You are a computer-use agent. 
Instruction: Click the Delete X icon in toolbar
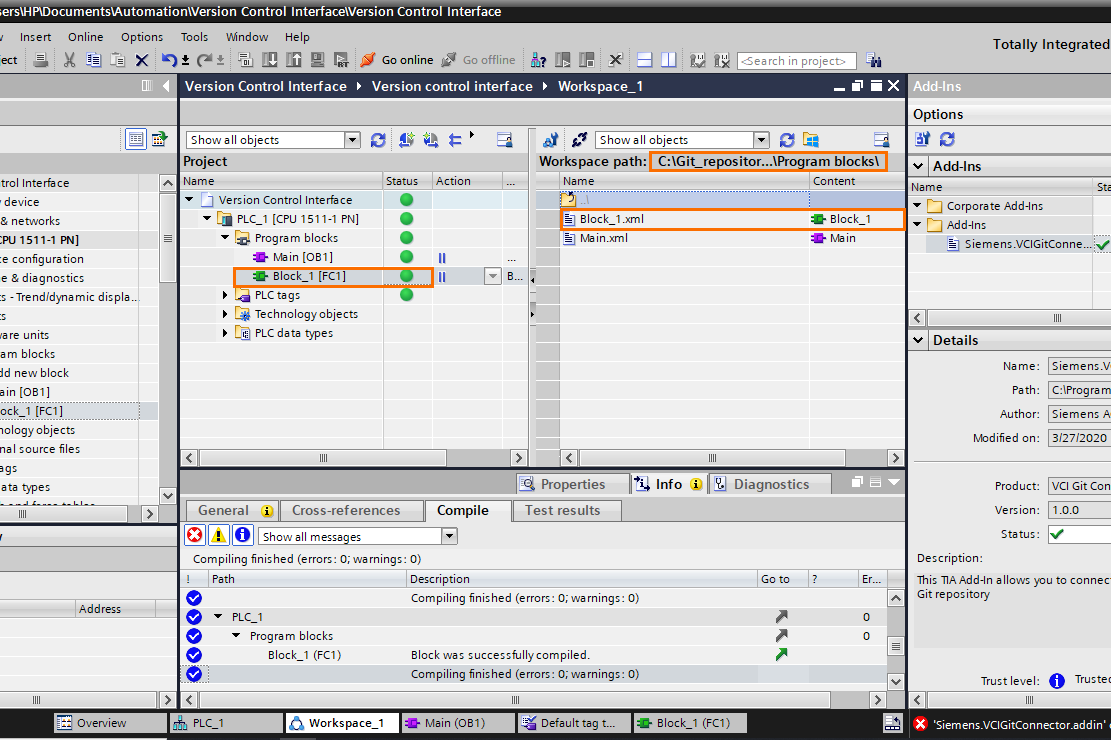(142, 60)
